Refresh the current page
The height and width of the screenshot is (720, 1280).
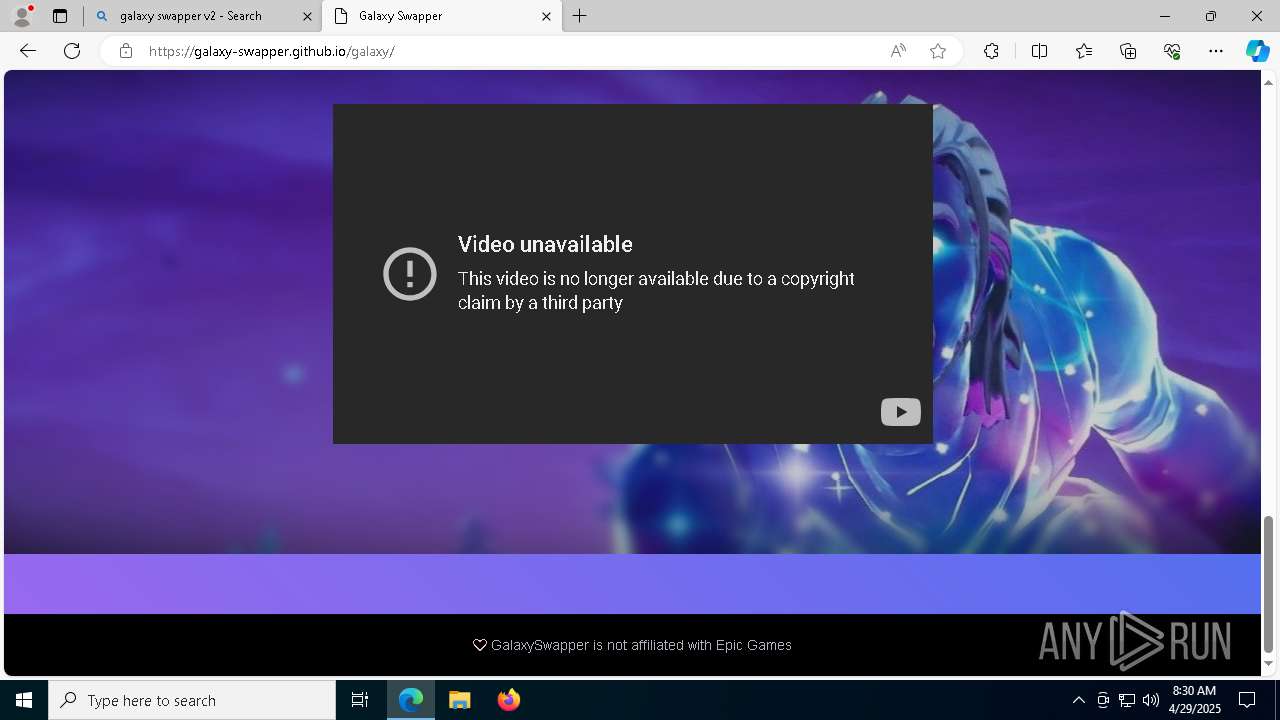point(72,51)
